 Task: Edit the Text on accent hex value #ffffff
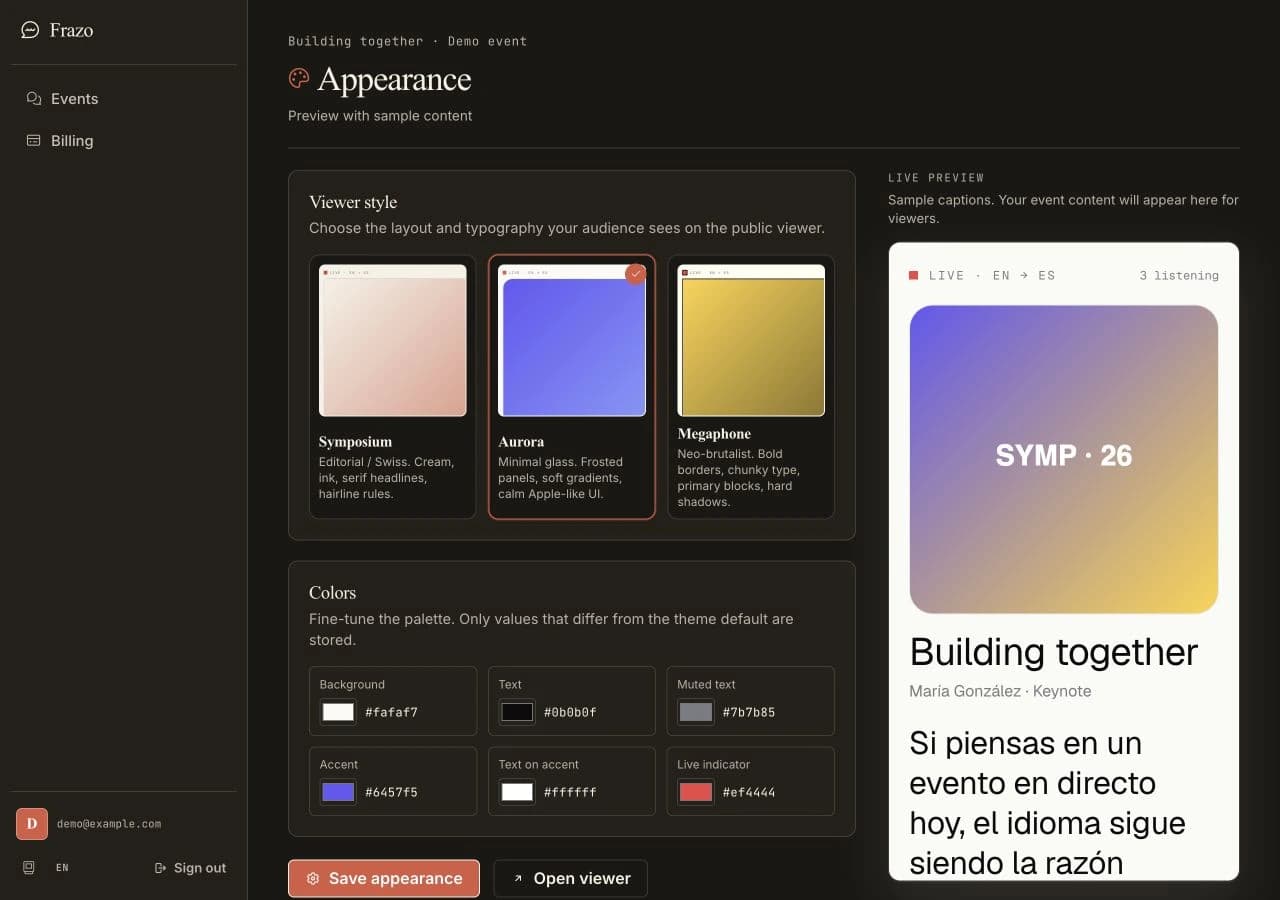click(570, 793)
